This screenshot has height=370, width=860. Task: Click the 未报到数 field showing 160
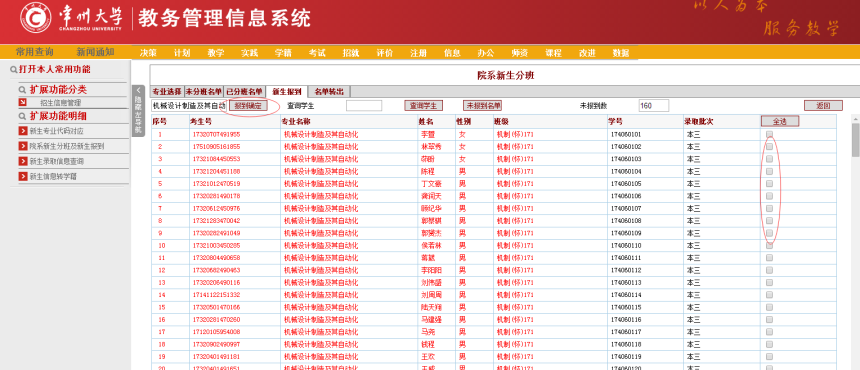coord(654,105)
